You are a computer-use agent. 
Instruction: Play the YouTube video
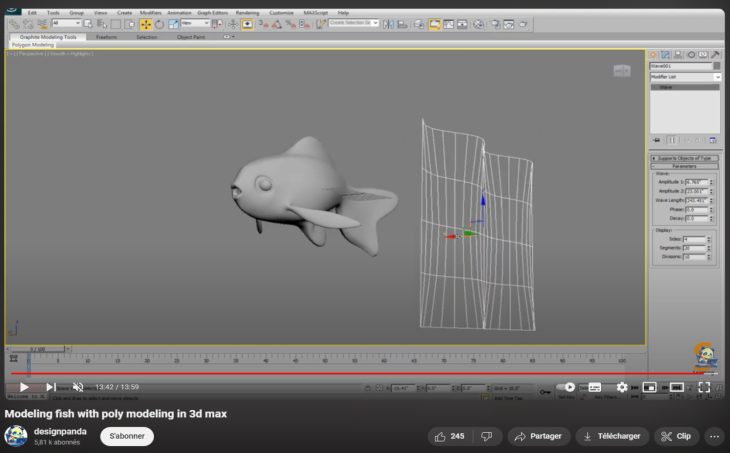pyautogui.click(x=24, y=387)
